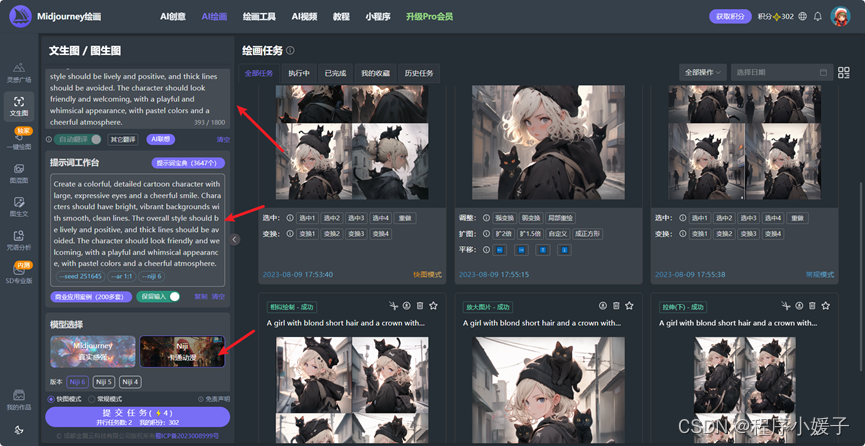Click 局部重绘 button
The height and width of the screenshot is (446, 865).
click(x=561, y=218)
